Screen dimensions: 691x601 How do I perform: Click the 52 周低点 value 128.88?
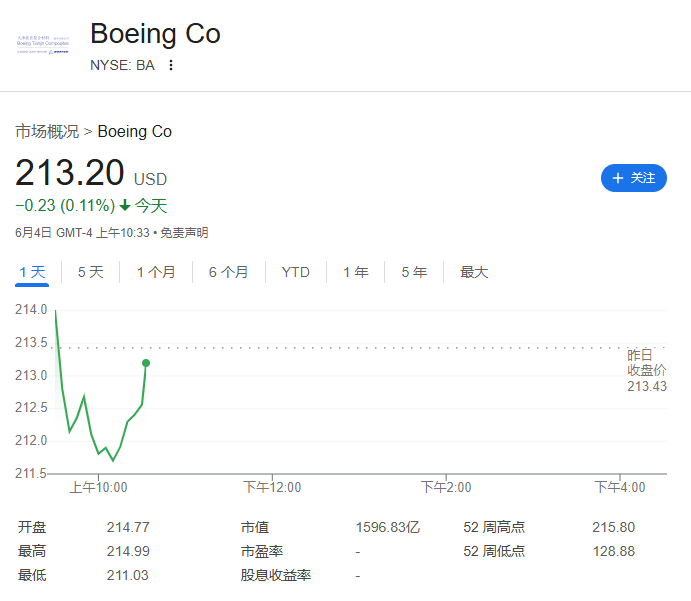click(613, 551)
